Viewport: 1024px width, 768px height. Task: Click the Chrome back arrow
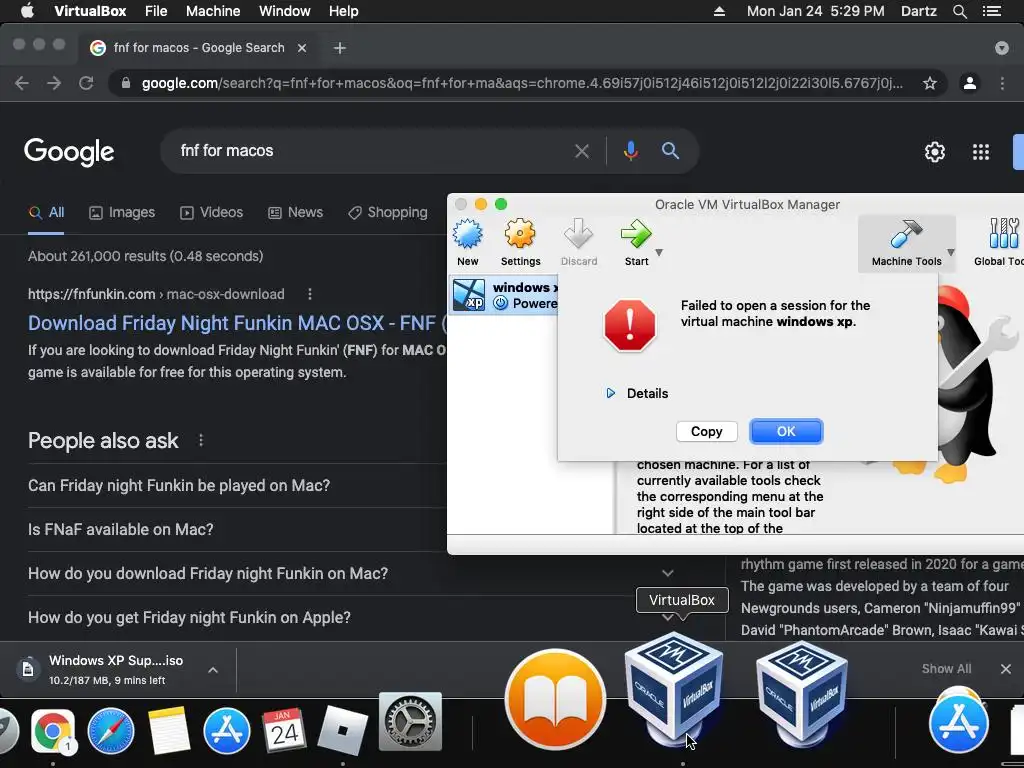[x=22, y=83]
